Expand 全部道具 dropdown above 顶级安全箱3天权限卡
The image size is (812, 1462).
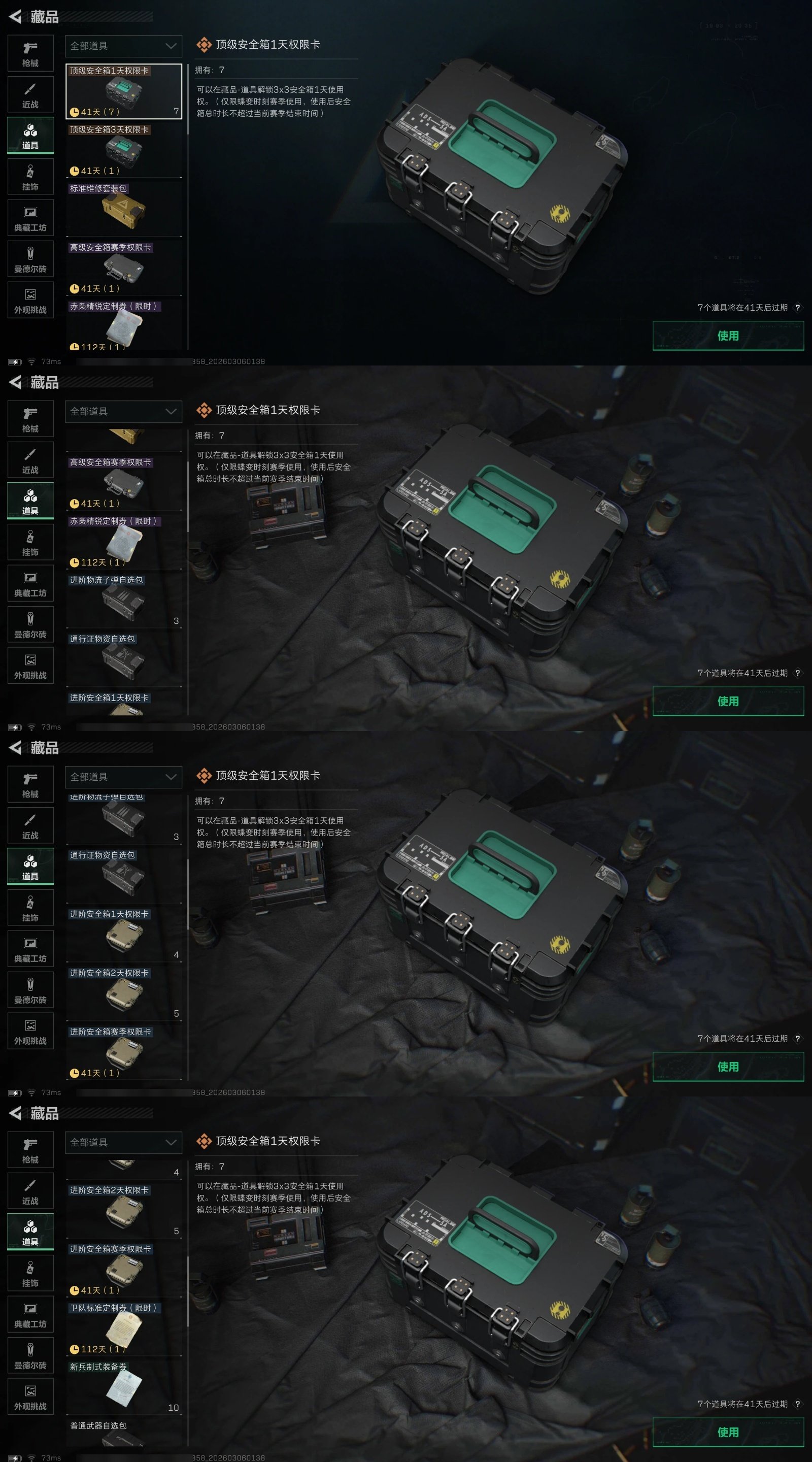pos(124,46)
